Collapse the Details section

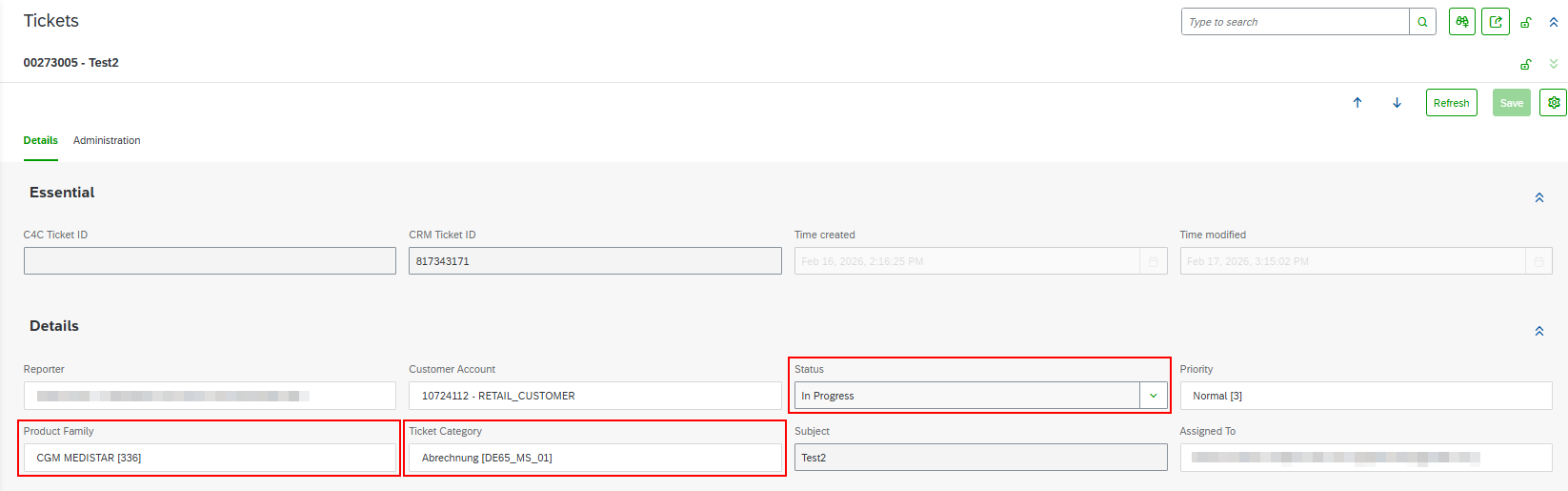[1539, 331]
